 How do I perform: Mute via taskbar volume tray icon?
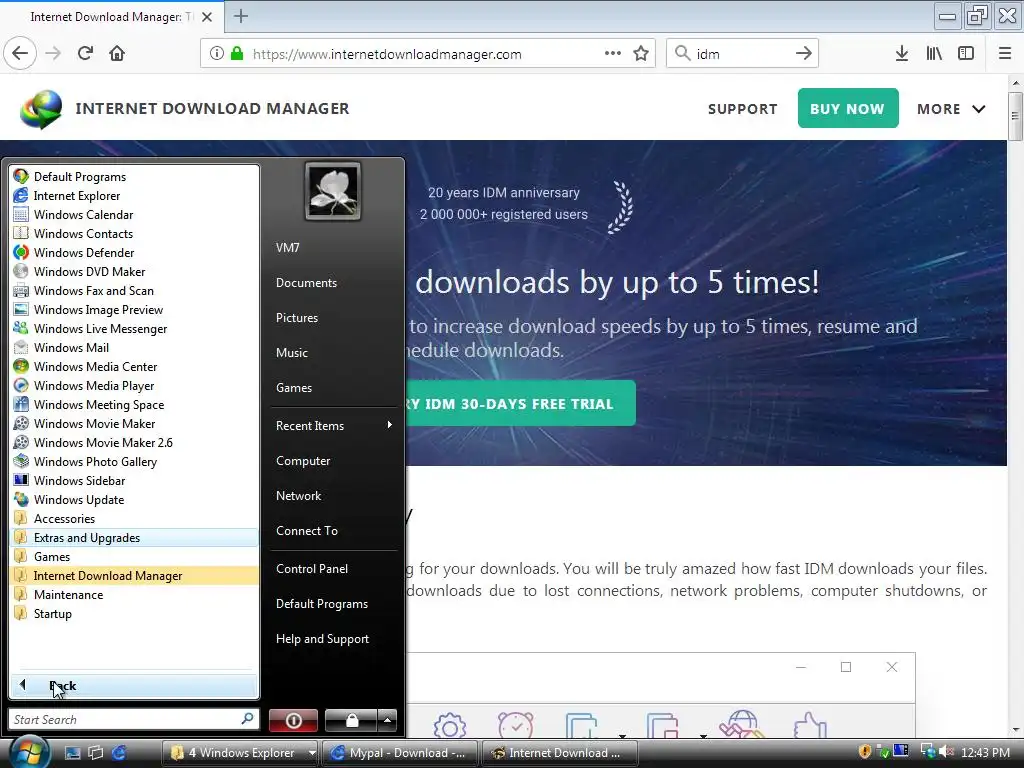[945, 752]
